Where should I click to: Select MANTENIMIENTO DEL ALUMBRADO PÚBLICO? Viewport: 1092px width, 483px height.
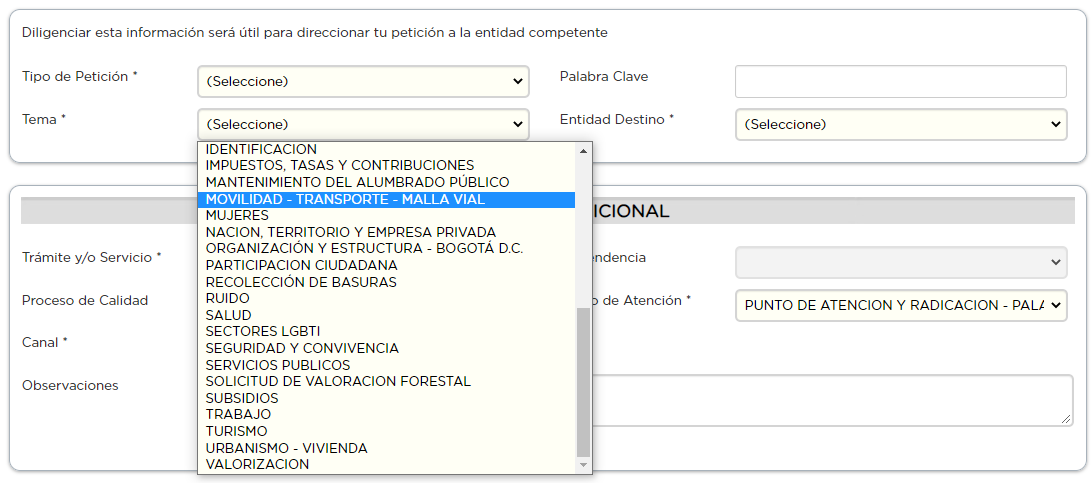pyautogui.click(x=357, y=182)
